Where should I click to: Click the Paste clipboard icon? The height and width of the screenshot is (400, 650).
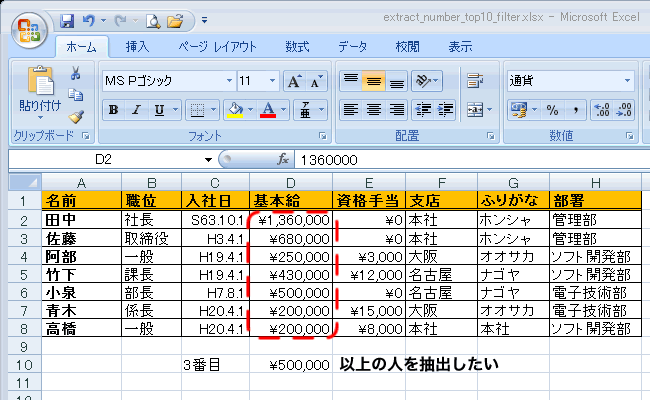click(40, 80)
